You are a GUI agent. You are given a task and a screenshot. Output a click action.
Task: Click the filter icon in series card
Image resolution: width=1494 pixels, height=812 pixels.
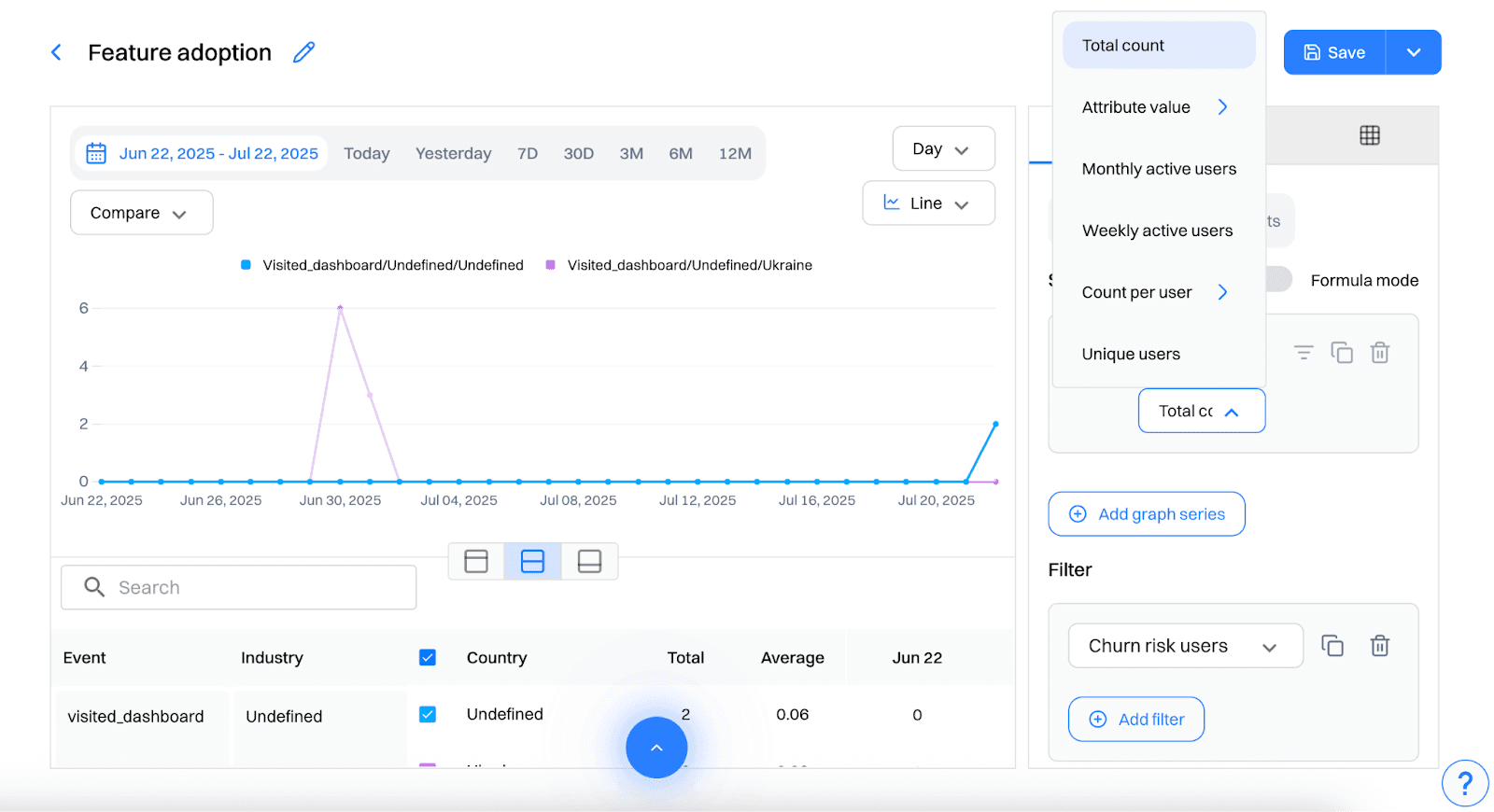(x=1303, y=352)
